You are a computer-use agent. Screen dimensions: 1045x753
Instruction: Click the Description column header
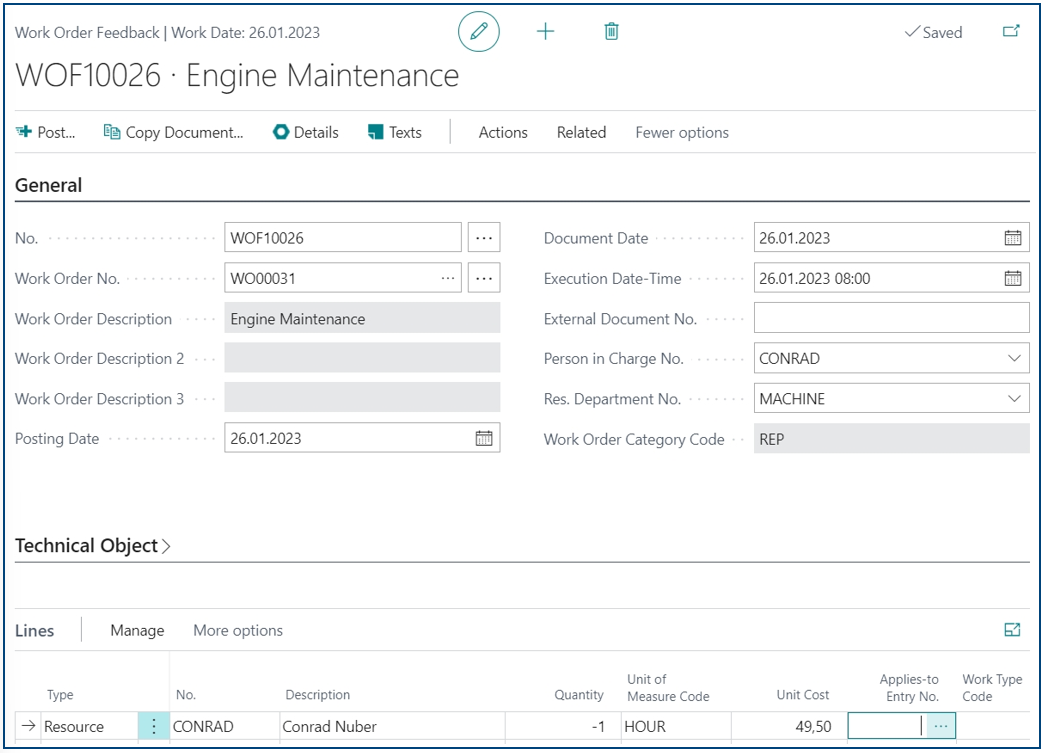tap(317, 695)
